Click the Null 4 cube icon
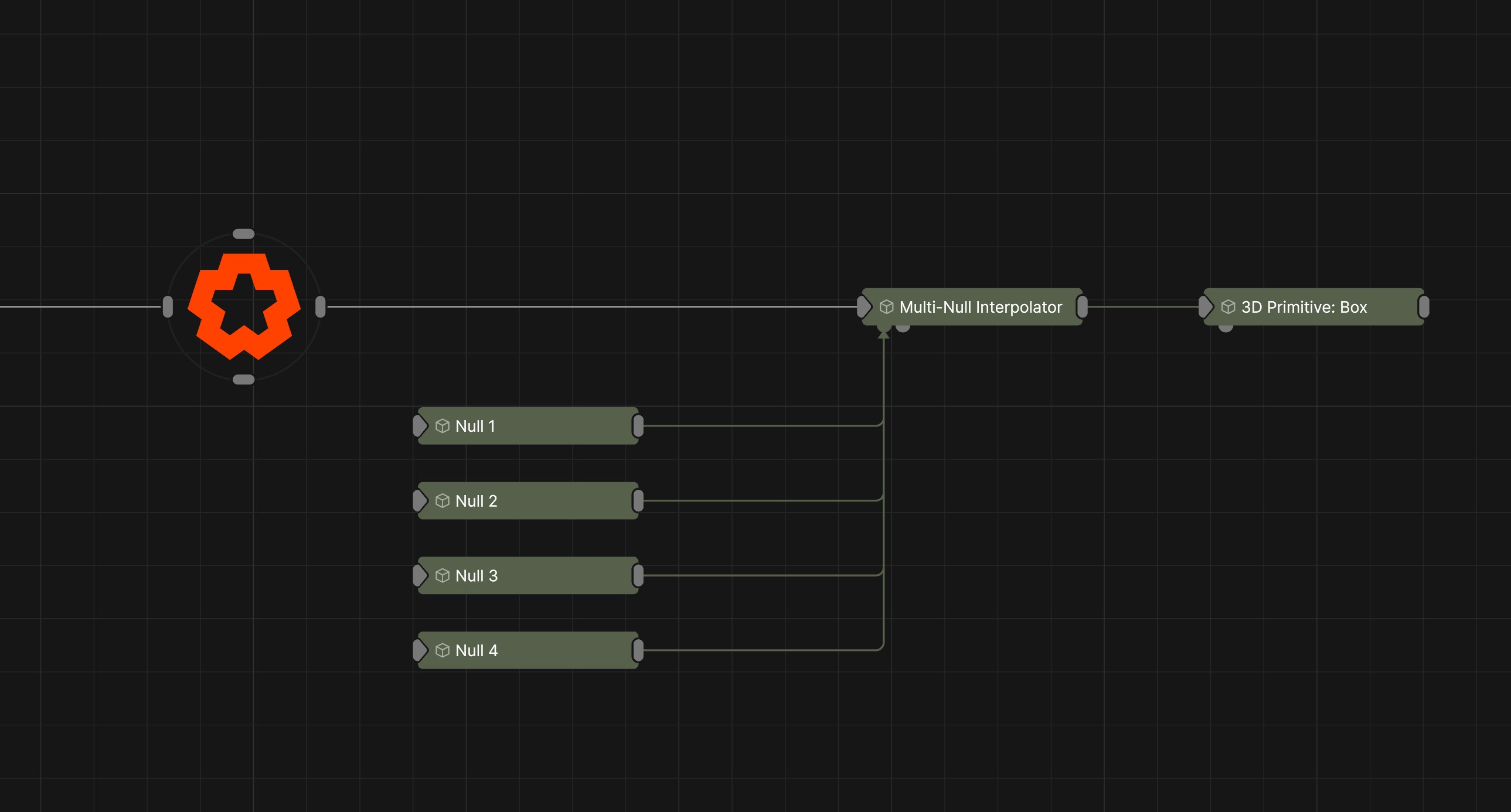Screen dimensions: 1511x812 click(443, 650)
